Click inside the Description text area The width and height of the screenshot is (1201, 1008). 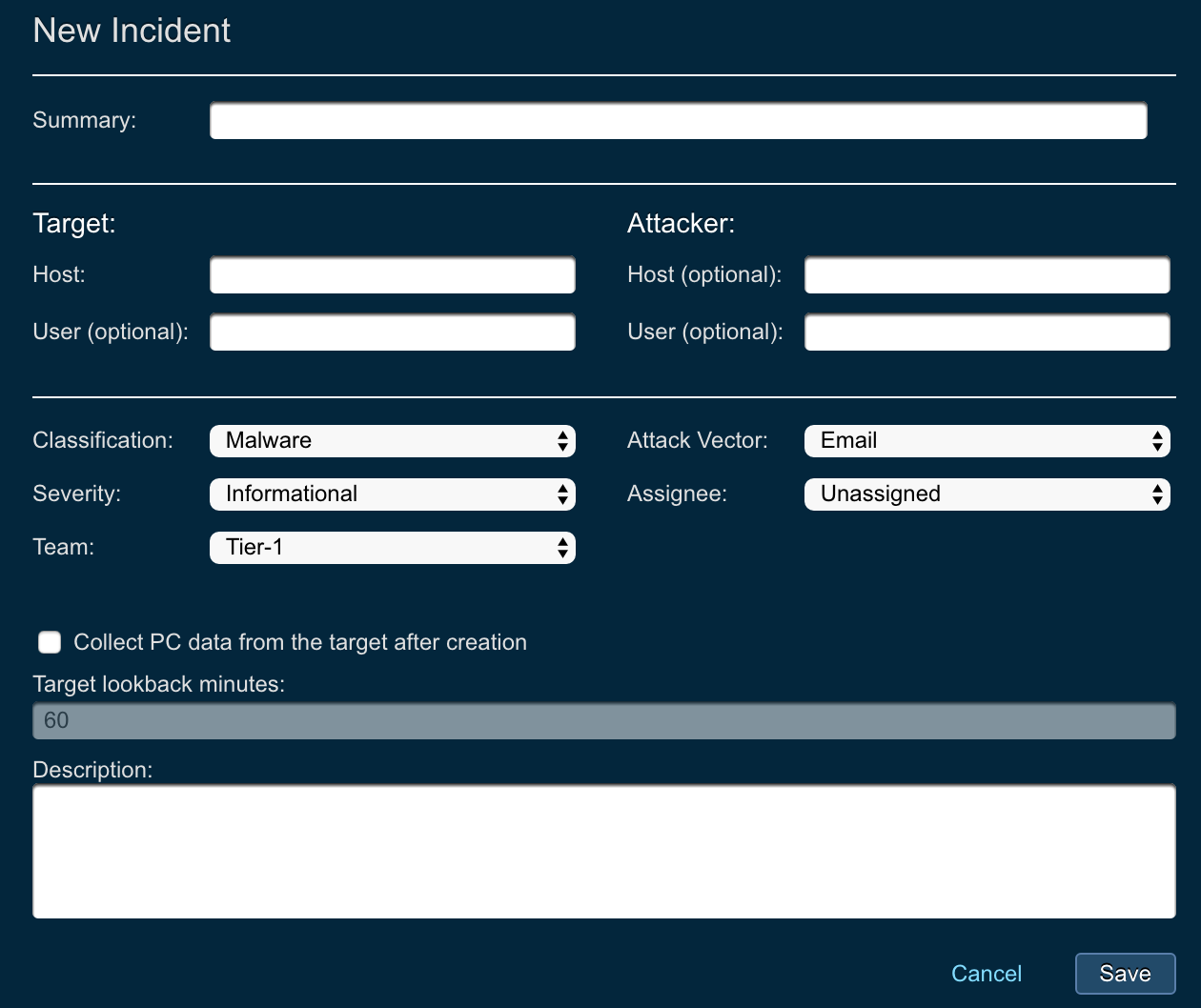pos(603,851)
